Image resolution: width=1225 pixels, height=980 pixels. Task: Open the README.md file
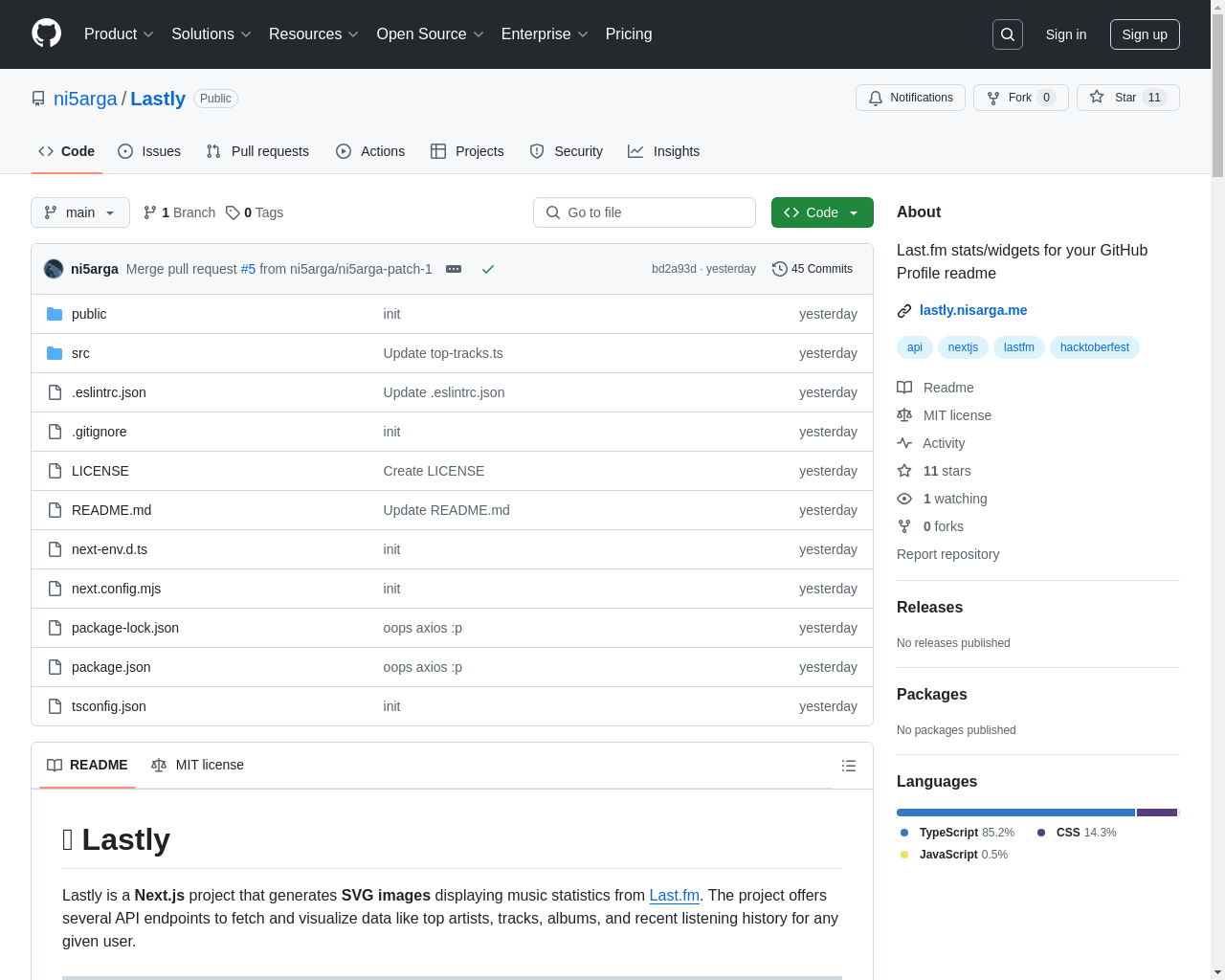tap(111, 510)
